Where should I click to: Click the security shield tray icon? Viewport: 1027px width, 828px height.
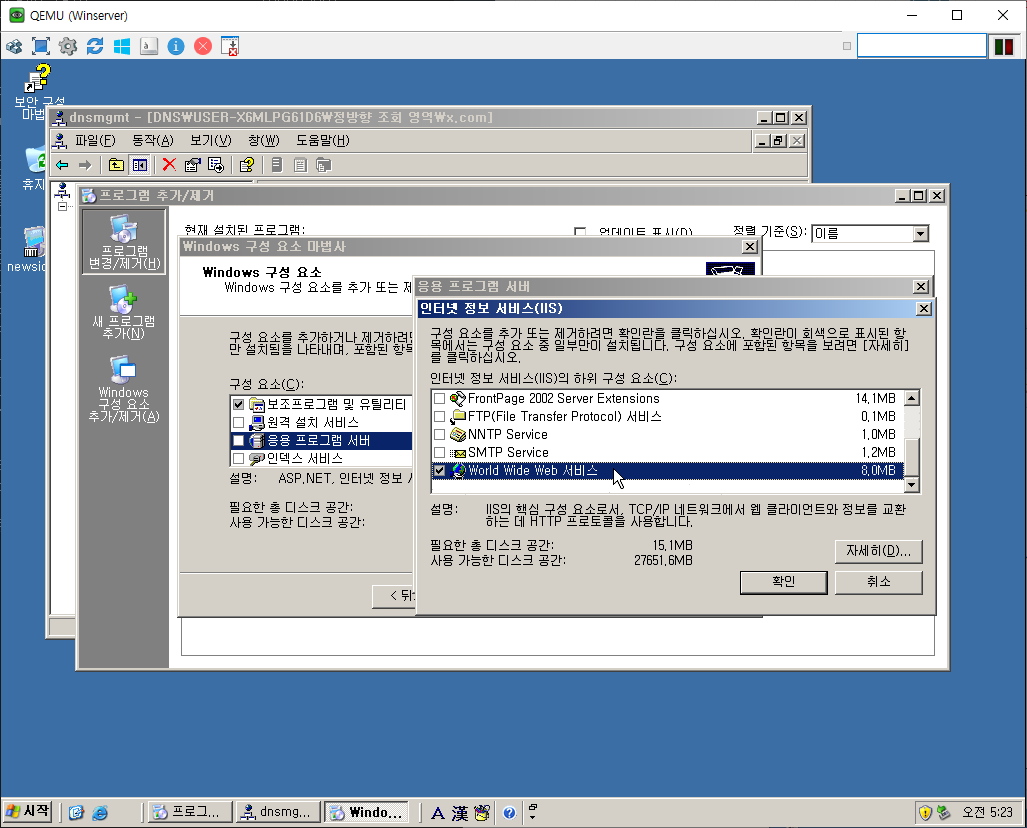pyautogui.click(x=925, y=813)
